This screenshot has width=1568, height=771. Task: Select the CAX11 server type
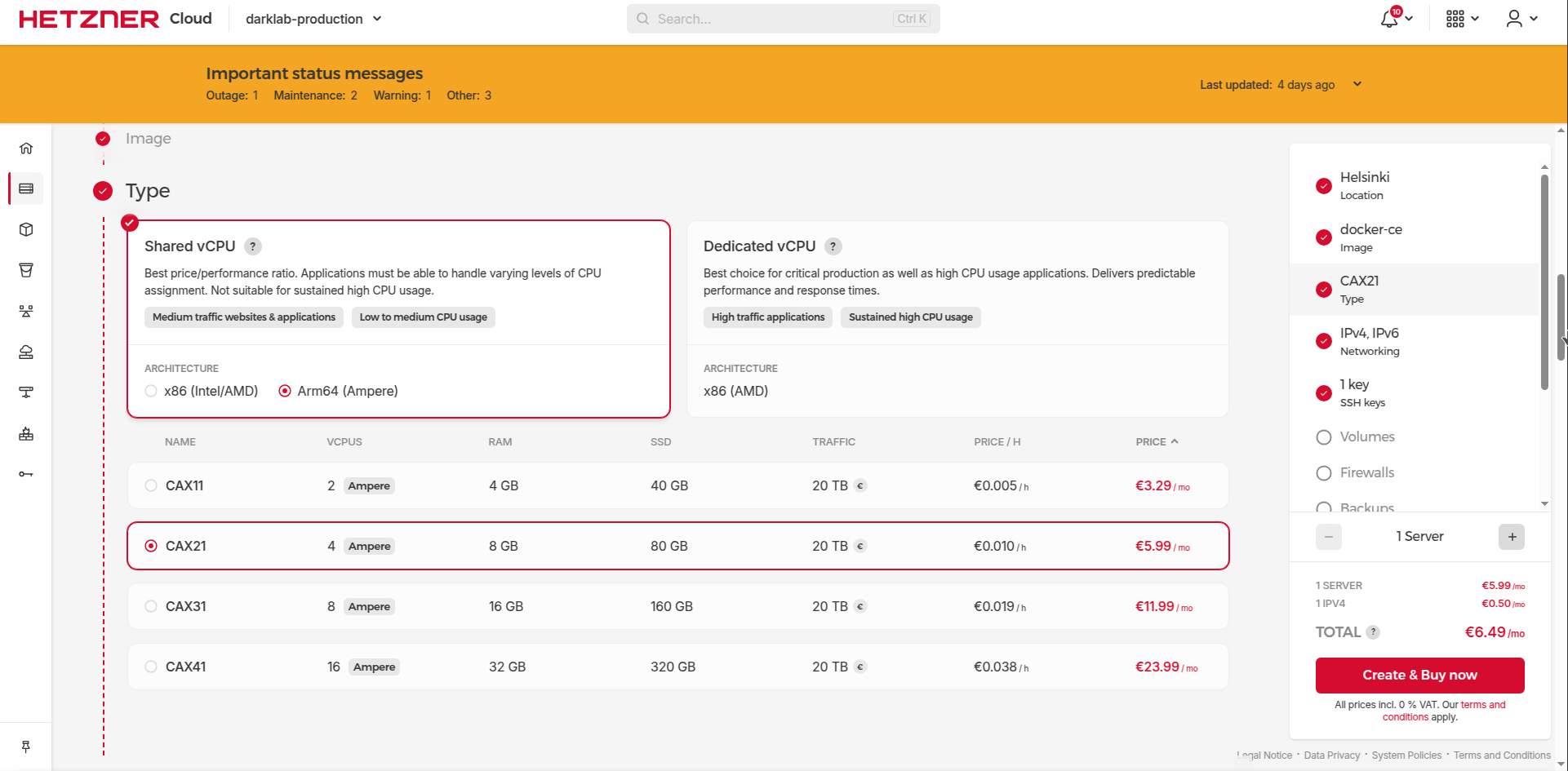coord(677,485)
